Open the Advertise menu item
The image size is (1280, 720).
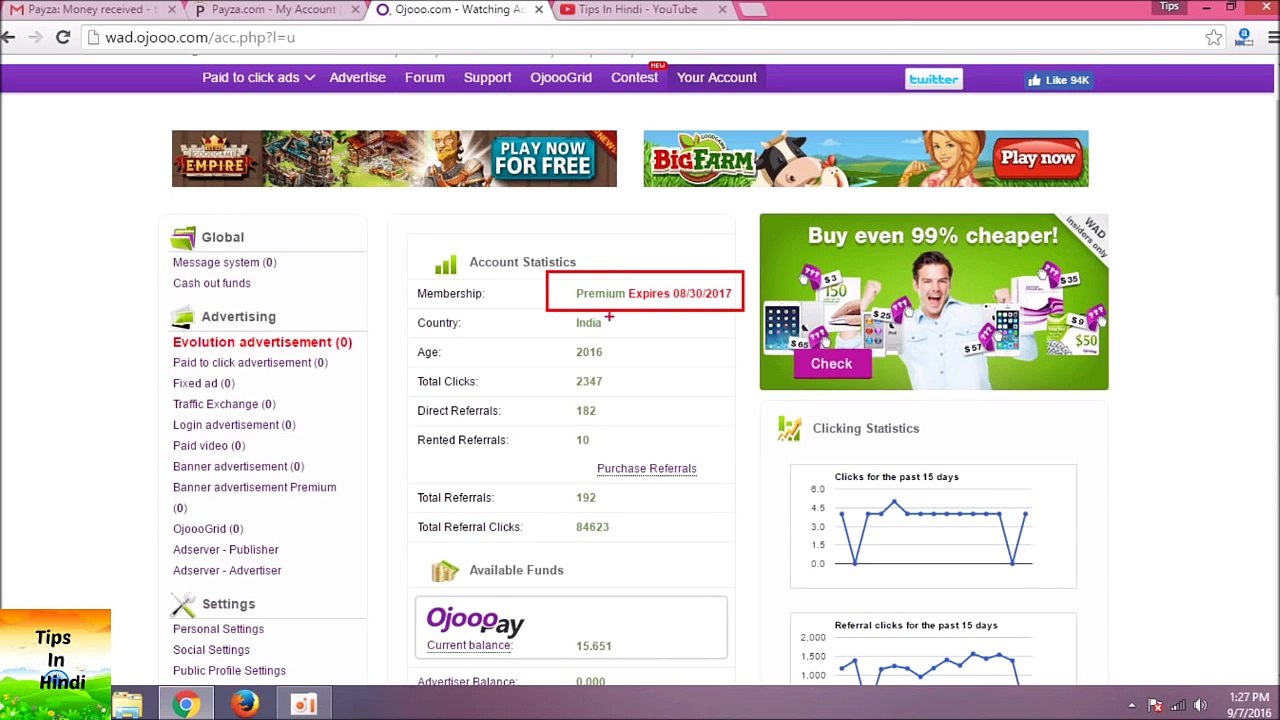tap(357, 77)
